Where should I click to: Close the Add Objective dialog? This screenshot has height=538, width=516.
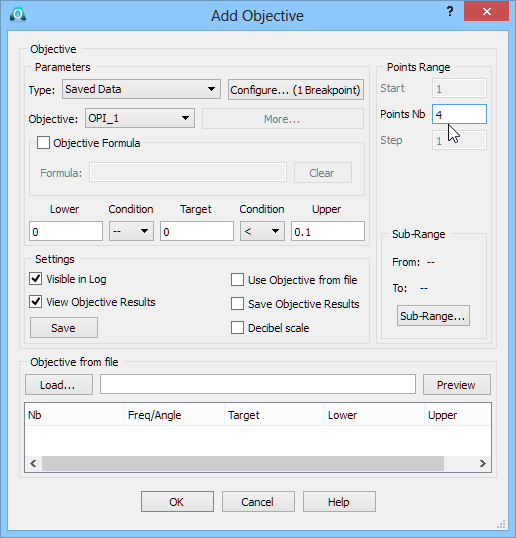coord(486,12)
